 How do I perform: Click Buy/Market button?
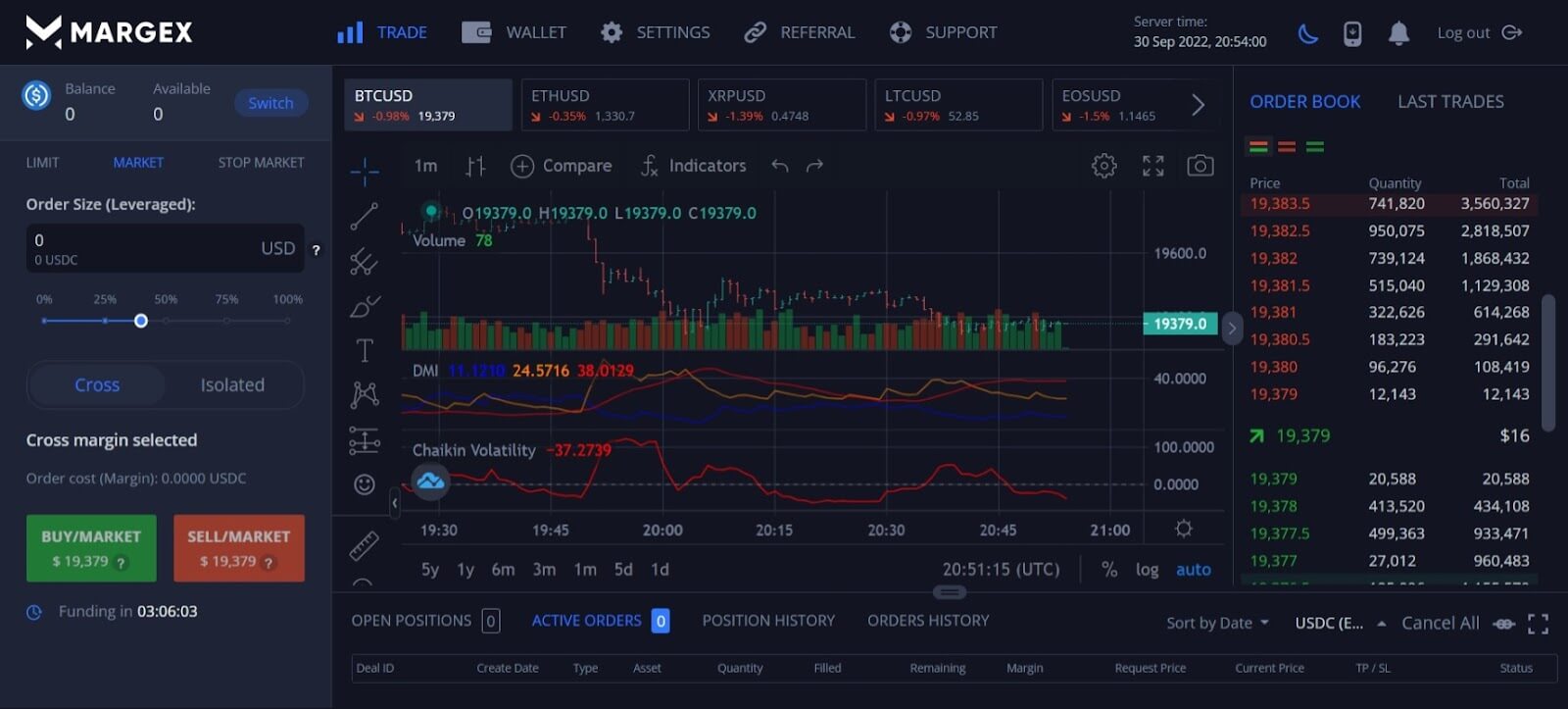click(91, 548)
